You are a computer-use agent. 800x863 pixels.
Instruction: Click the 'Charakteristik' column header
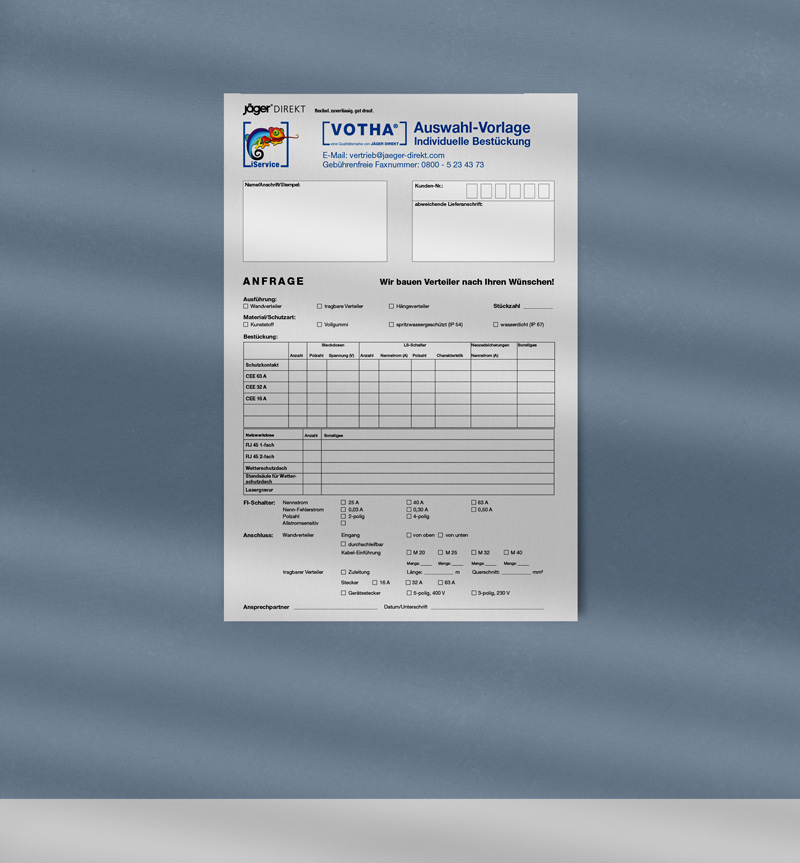point(450,356)
